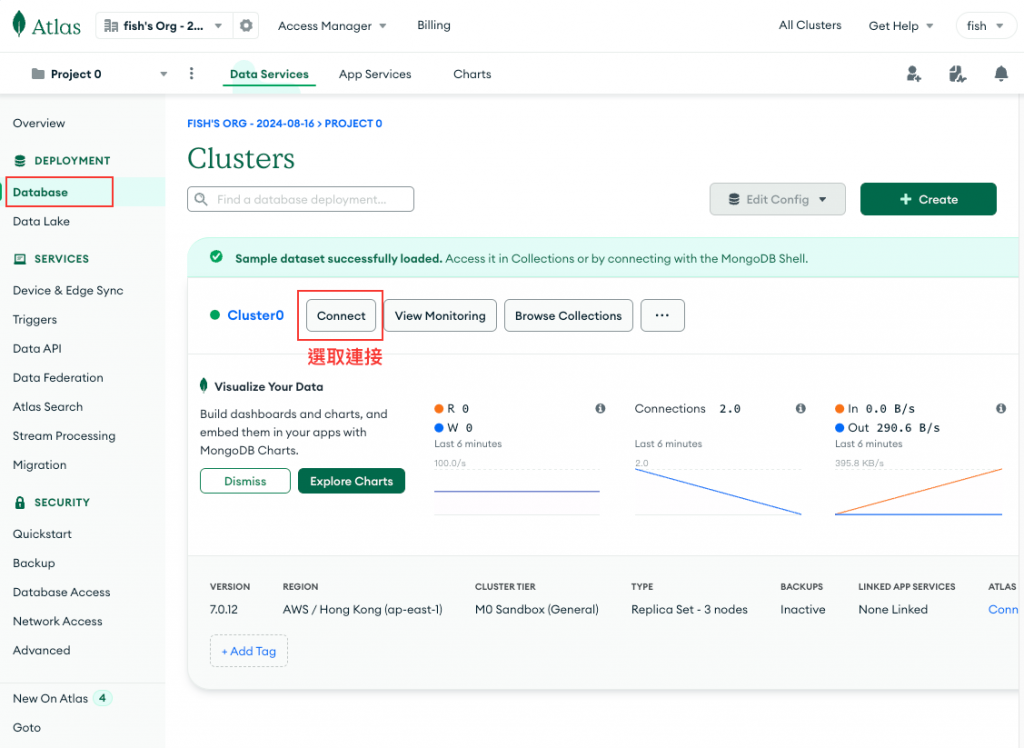The height and width of the screenshot is (748, 1024).
Task: Click the '7.0.12' version value
Action: [x=223, y=610]
